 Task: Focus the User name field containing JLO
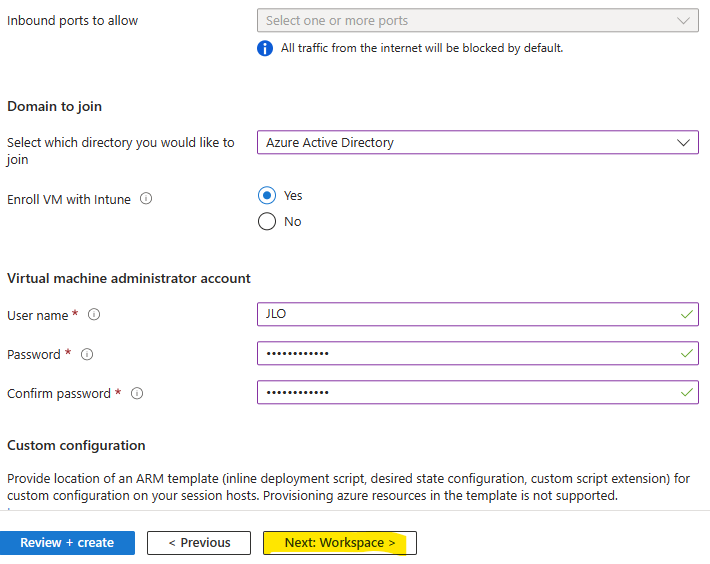478,314
